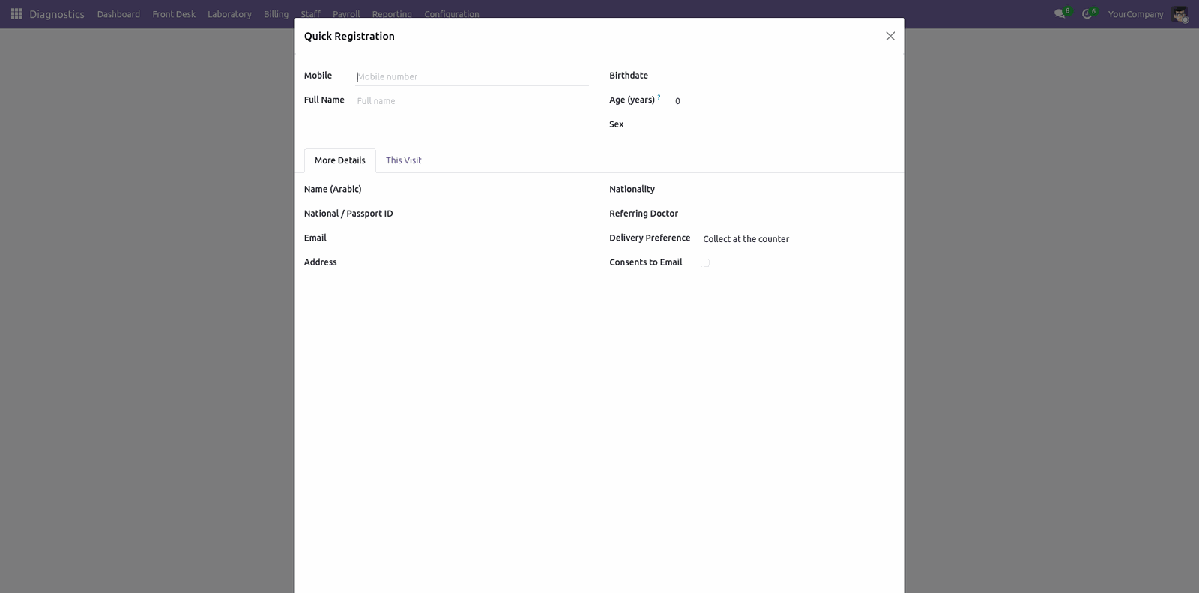
Task: Open the Billing menu
Action: pos(276,14)
